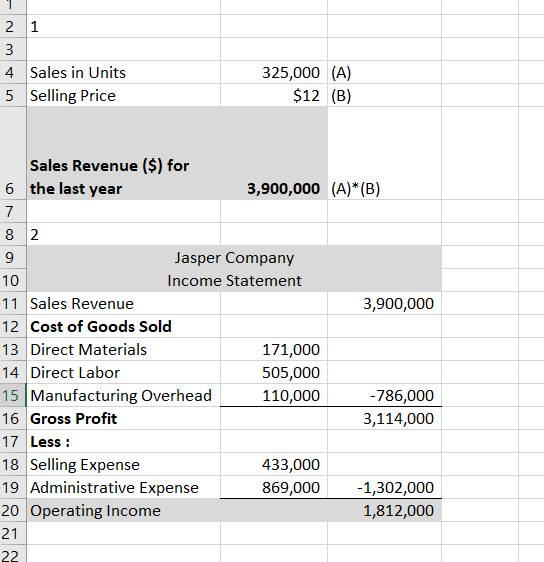This screenshot has width=544, height=562.
Task: Select the bold 3,900,000 revenue result cell
Action: [274, 153]
